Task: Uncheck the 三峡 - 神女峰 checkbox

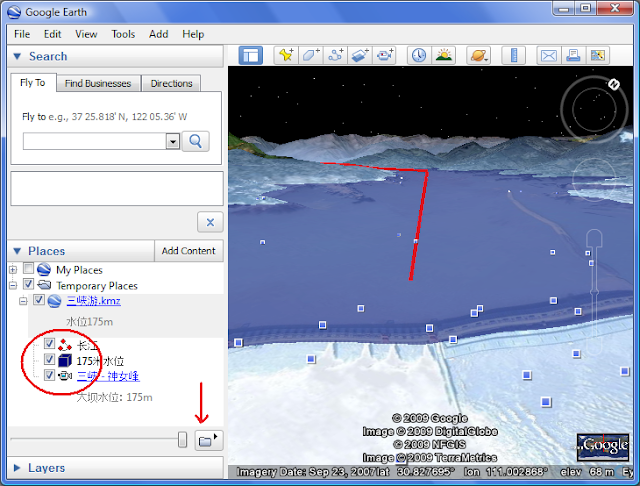Action: 49,375
